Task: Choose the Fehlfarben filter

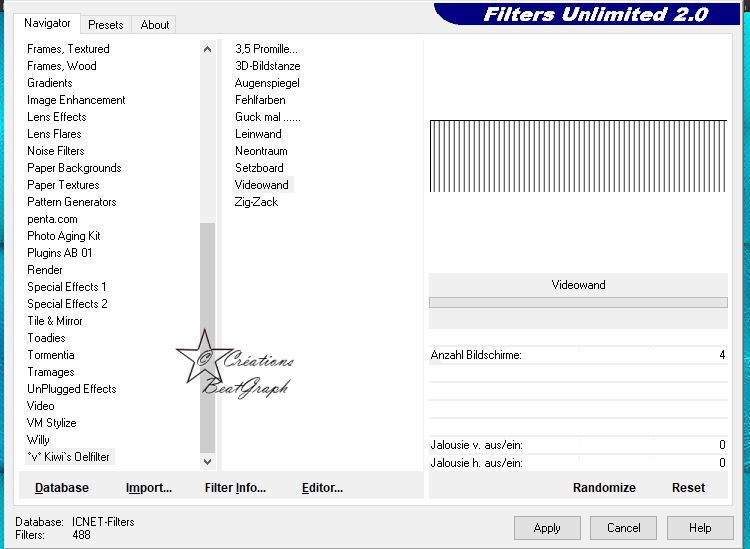Action: click(260, 100)
